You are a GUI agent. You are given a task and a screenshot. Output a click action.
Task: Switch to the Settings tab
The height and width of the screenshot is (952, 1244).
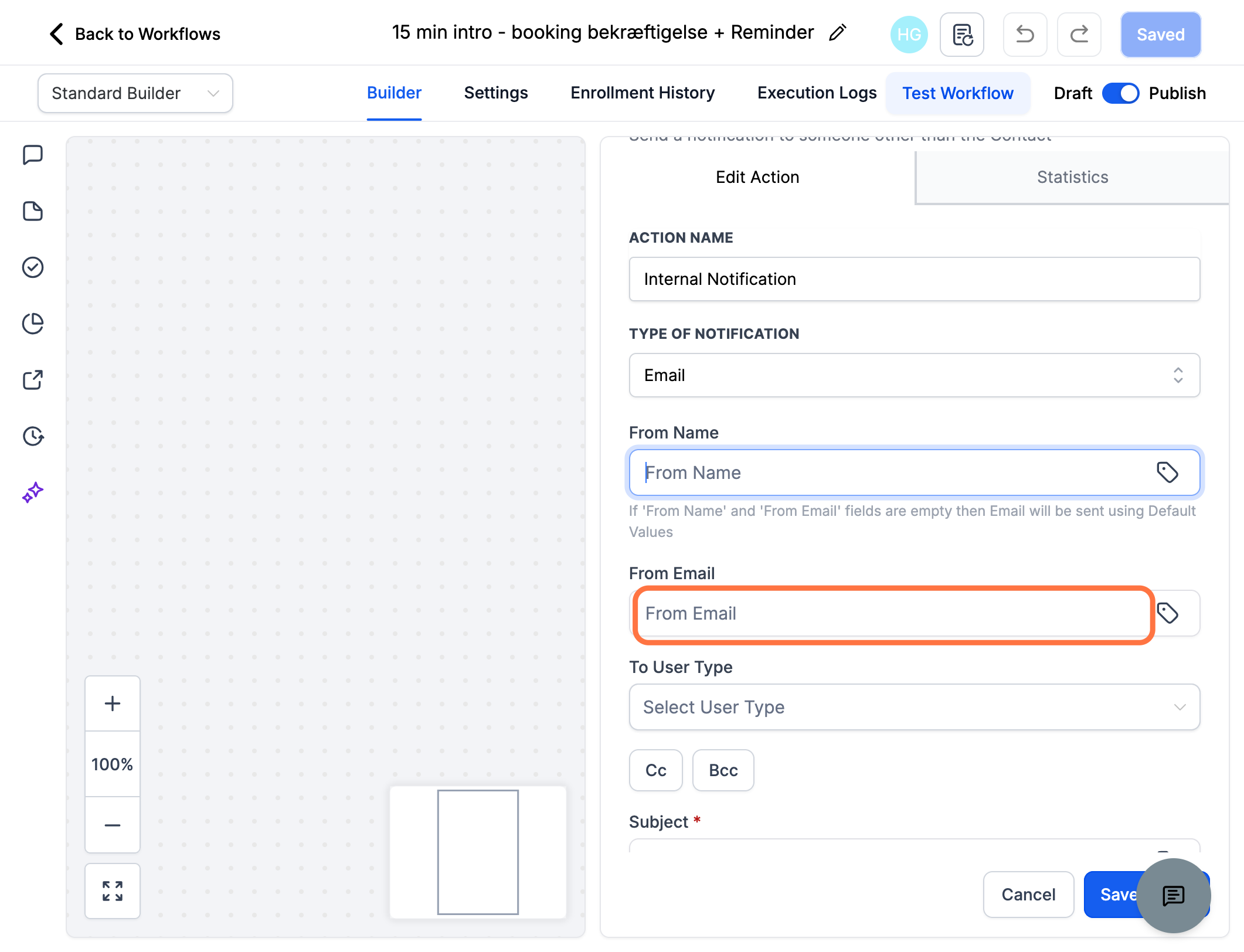pos(496,93)
